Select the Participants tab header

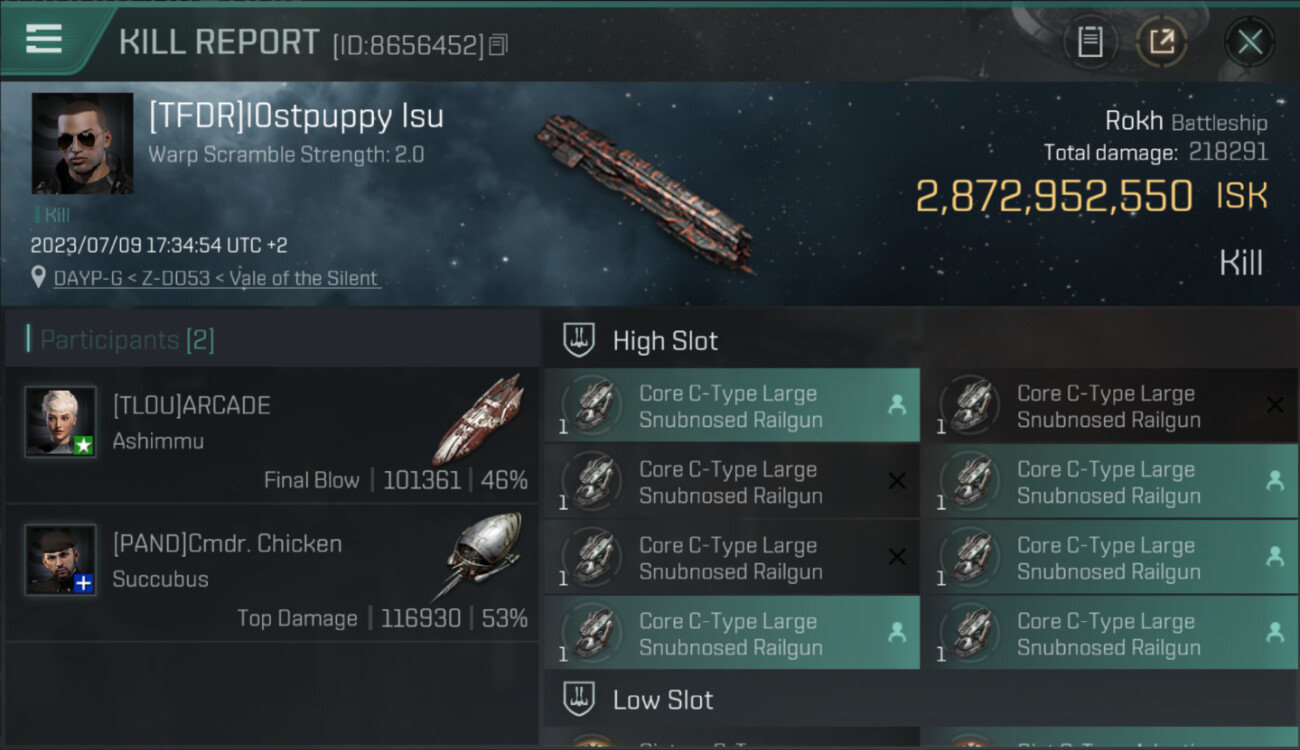[127, 340]
